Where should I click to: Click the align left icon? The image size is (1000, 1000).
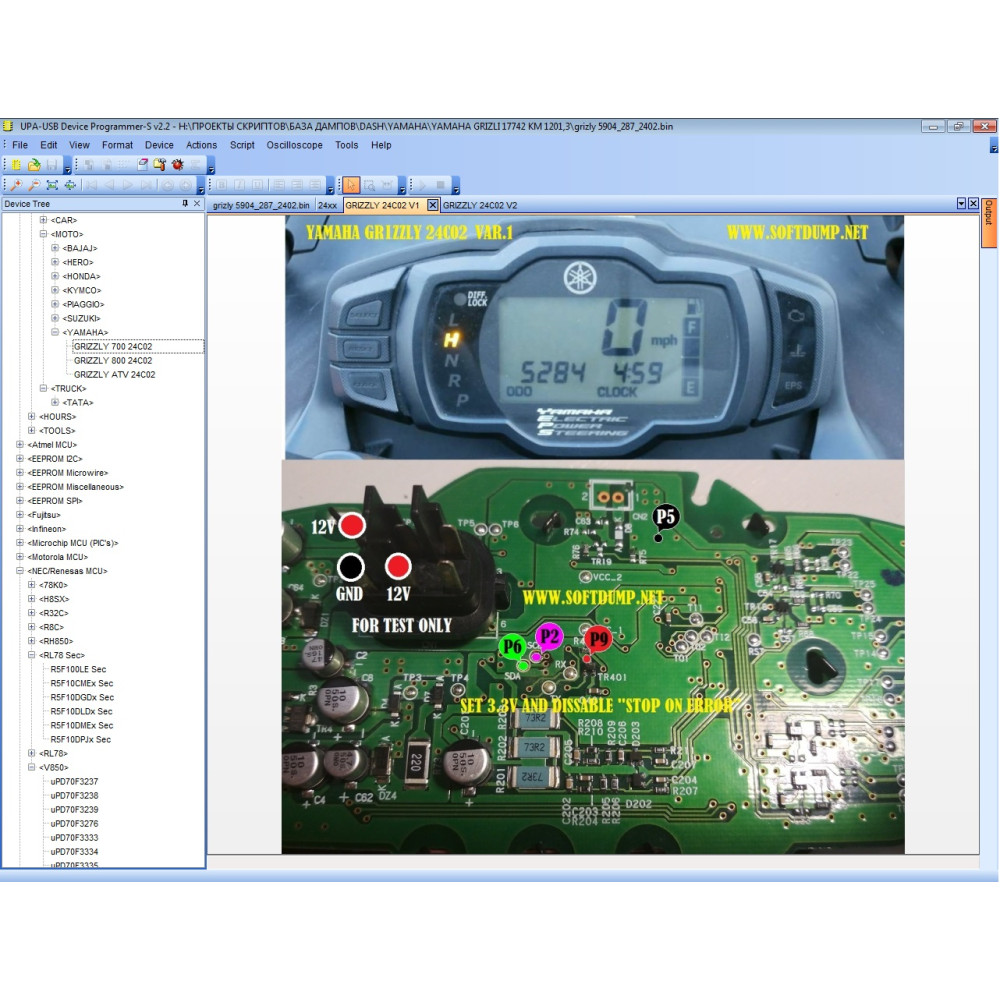click(279, 185)
